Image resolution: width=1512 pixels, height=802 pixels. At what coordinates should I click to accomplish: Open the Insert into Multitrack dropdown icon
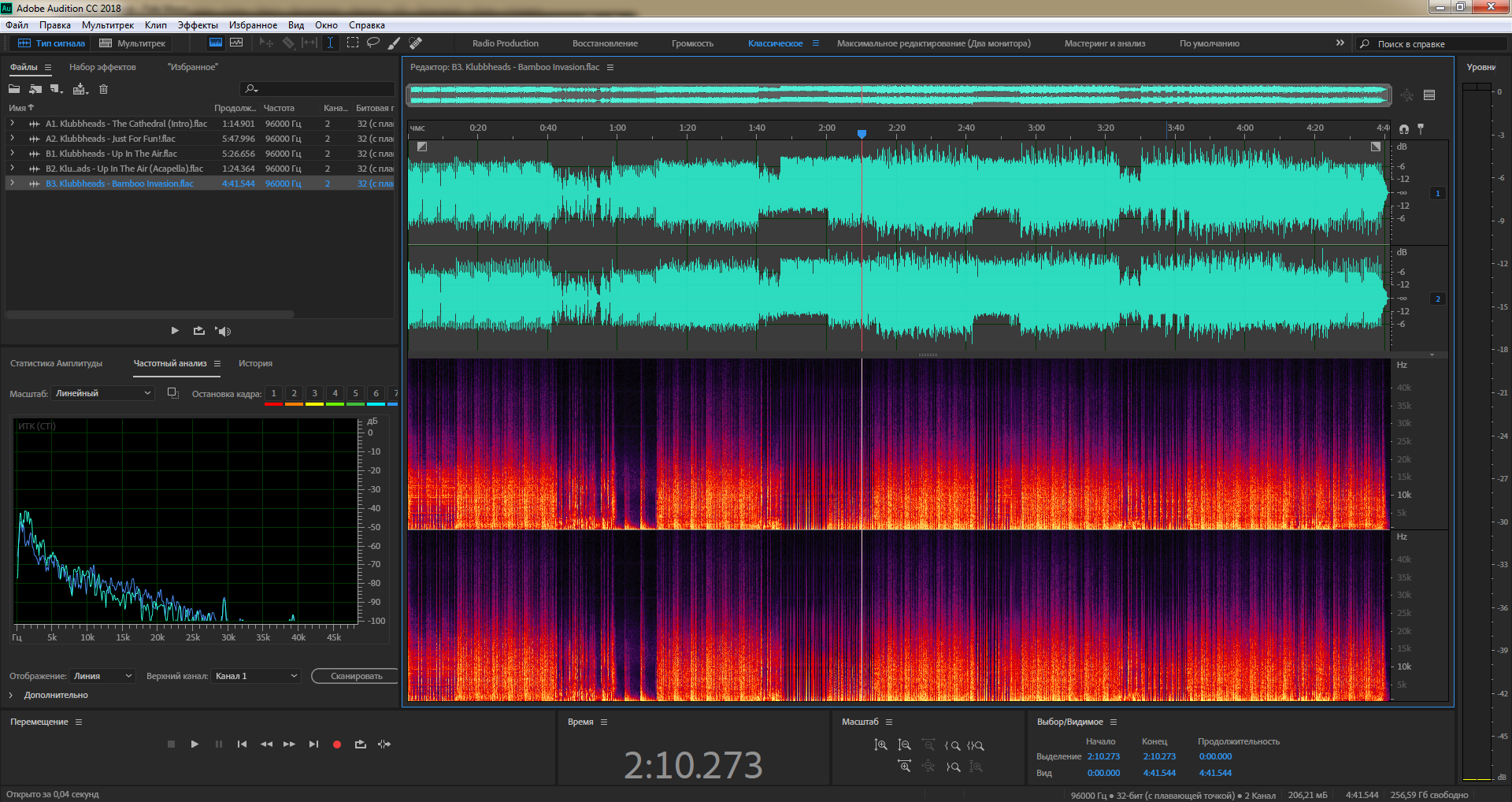(80, 89)
